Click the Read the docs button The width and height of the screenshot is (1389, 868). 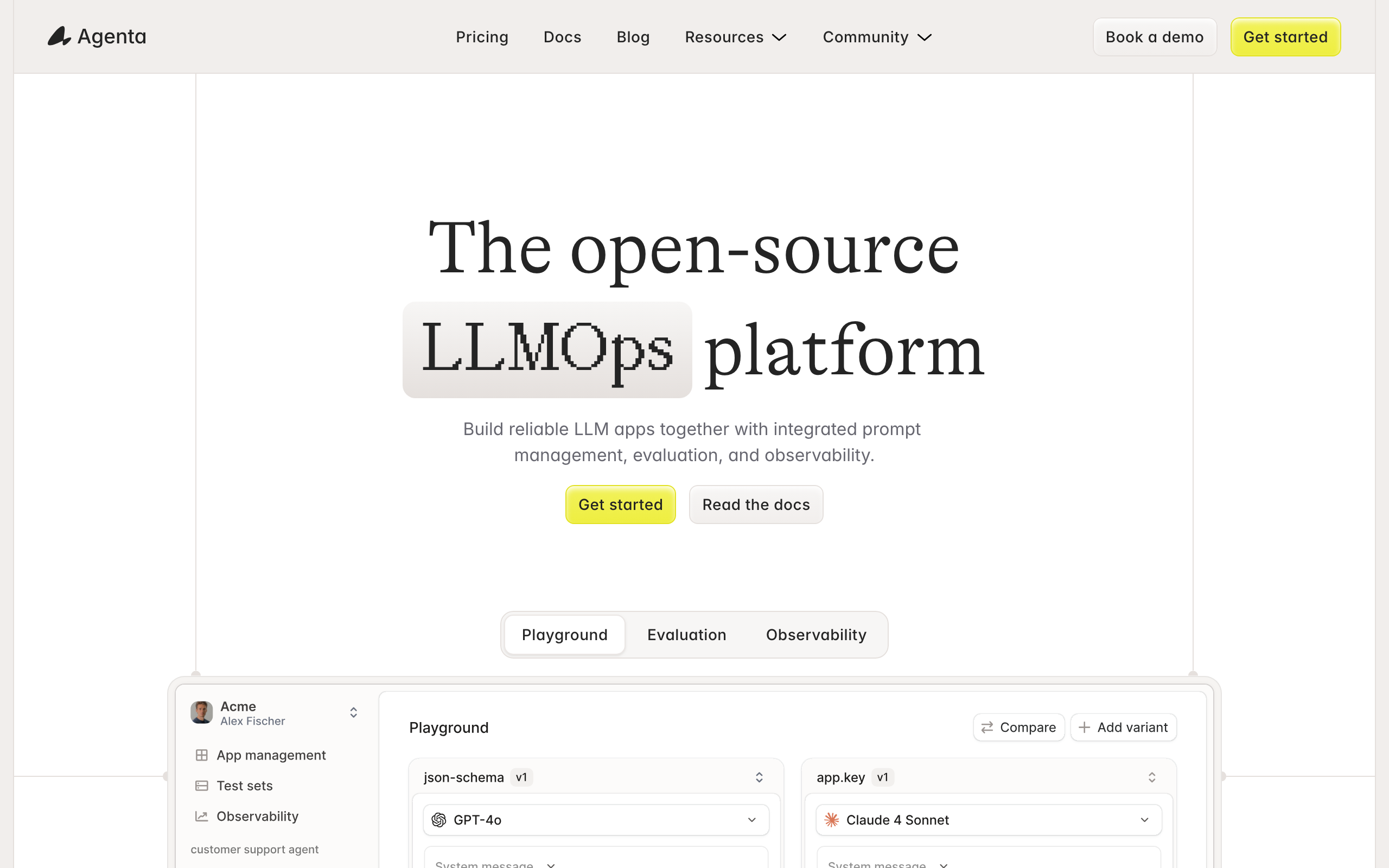(x=756, y=505)
